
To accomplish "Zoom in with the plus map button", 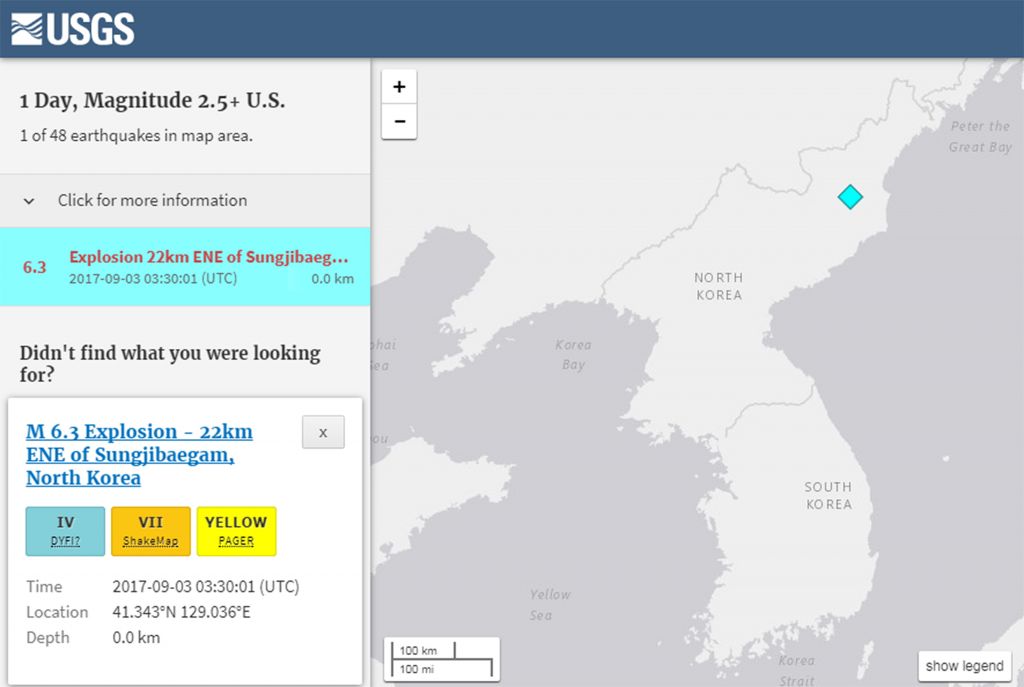I will [399, 87].
